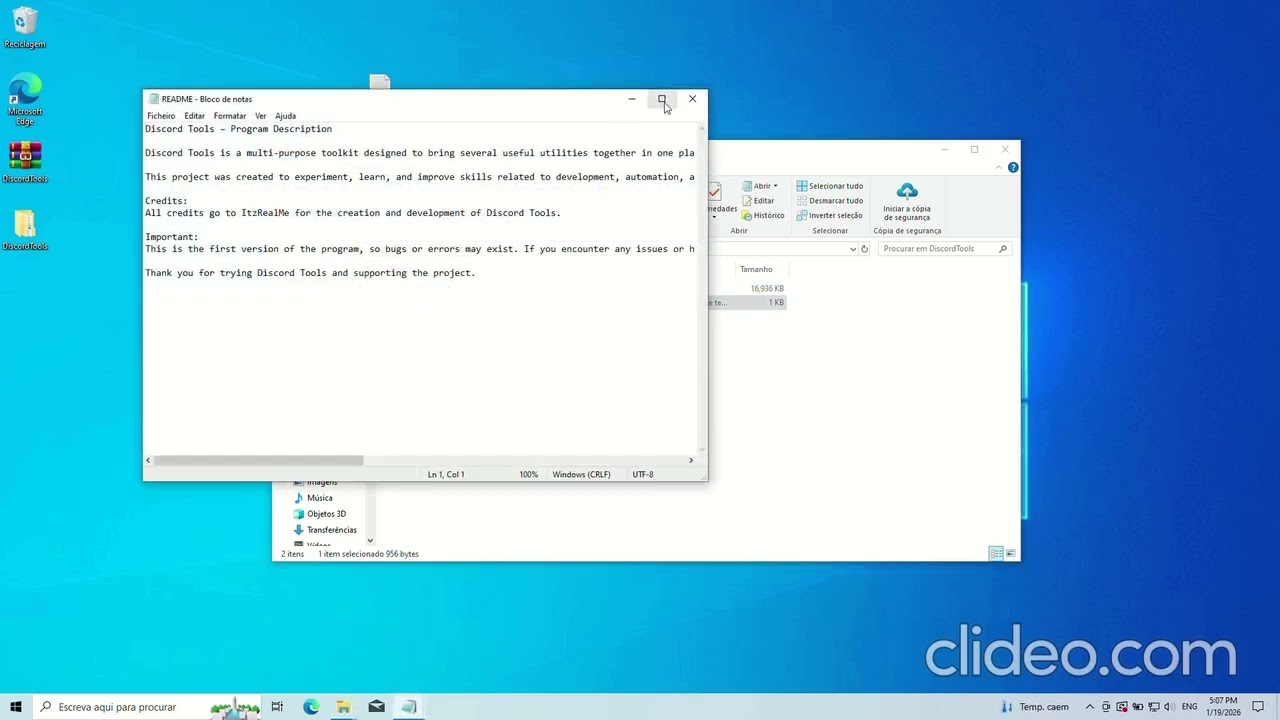Close the README Notepad window
Image resolution: width=1280 pixels, height=720 pixels.
pos(692,99)
